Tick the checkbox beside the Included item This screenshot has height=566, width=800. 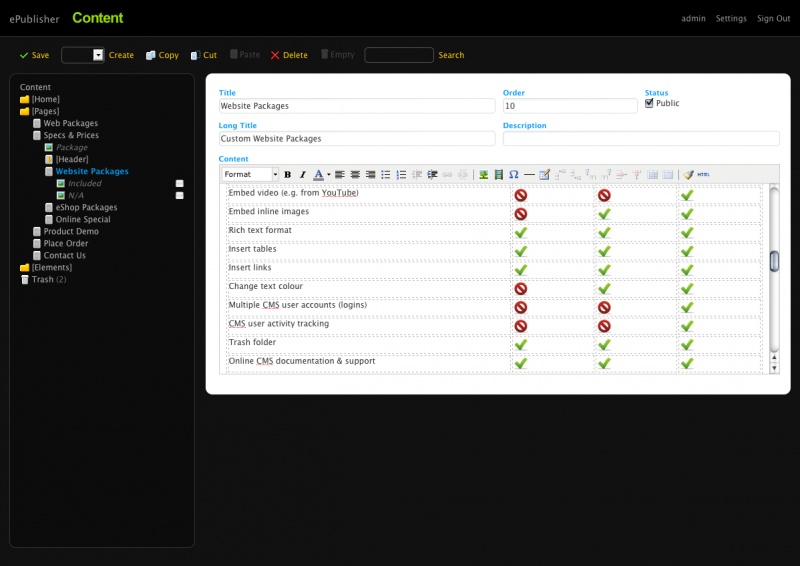pos(180,184)
